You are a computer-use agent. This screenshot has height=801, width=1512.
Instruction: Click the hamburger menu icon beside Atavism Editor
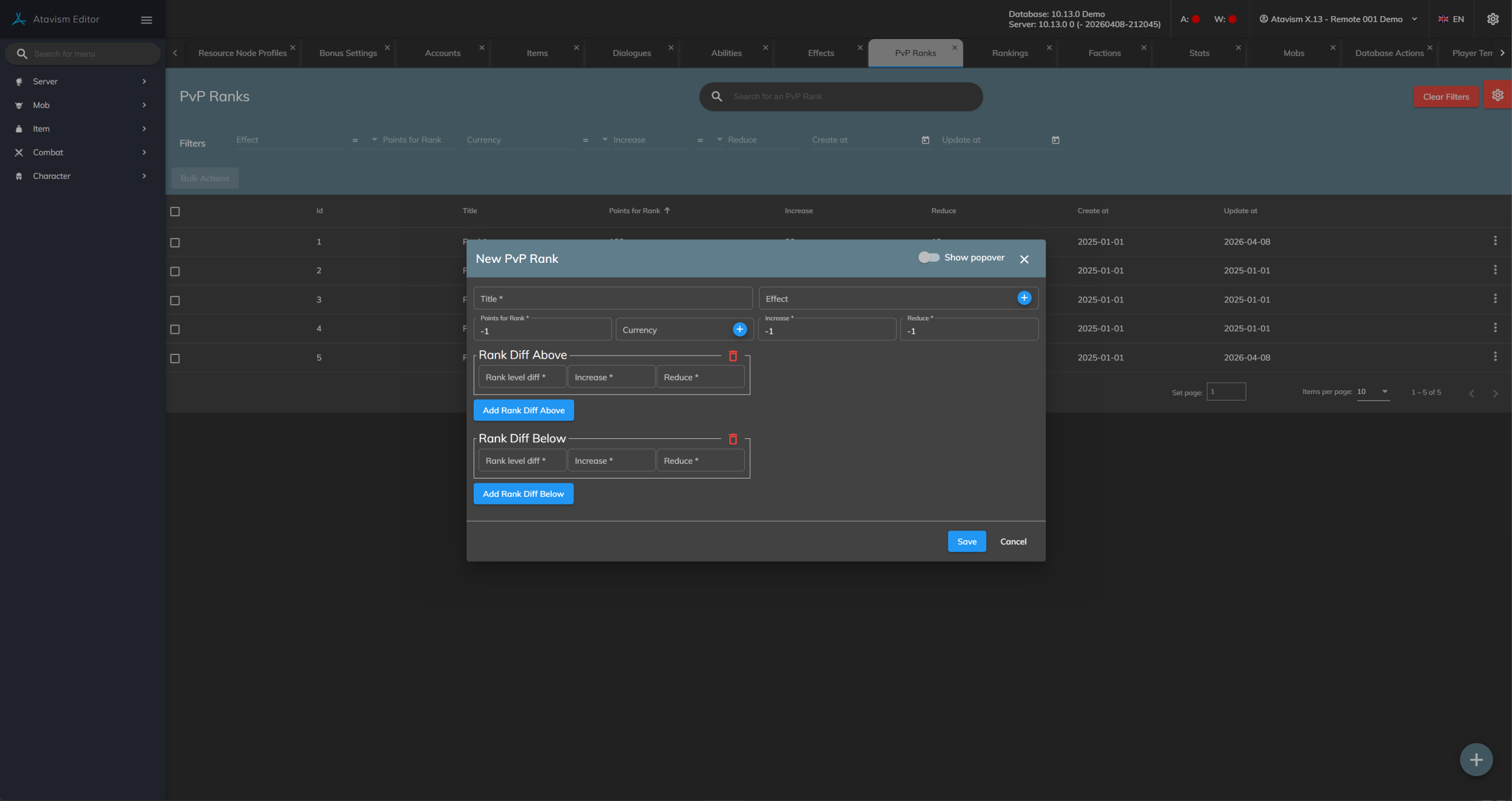146,20
